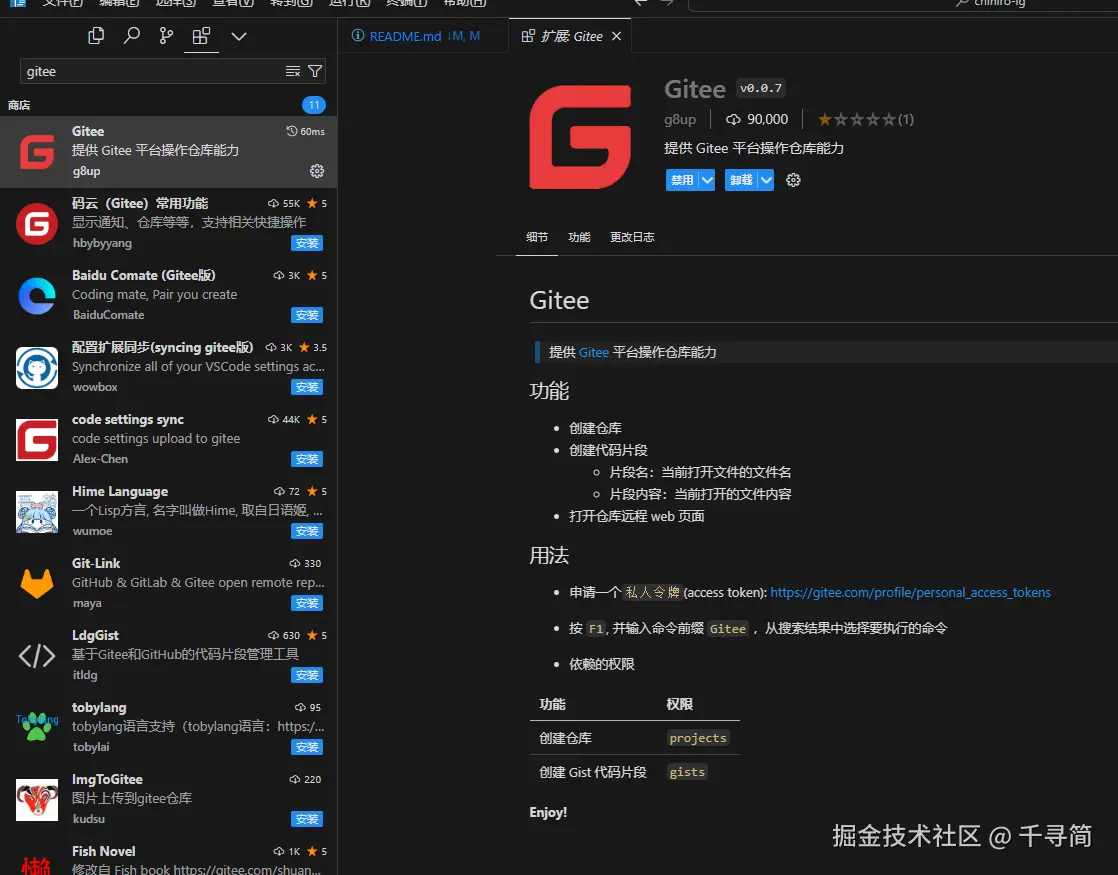Install Git-Link extension
Image resolution: width=1118 pixels, height=875 pixels.
[307, 603]
